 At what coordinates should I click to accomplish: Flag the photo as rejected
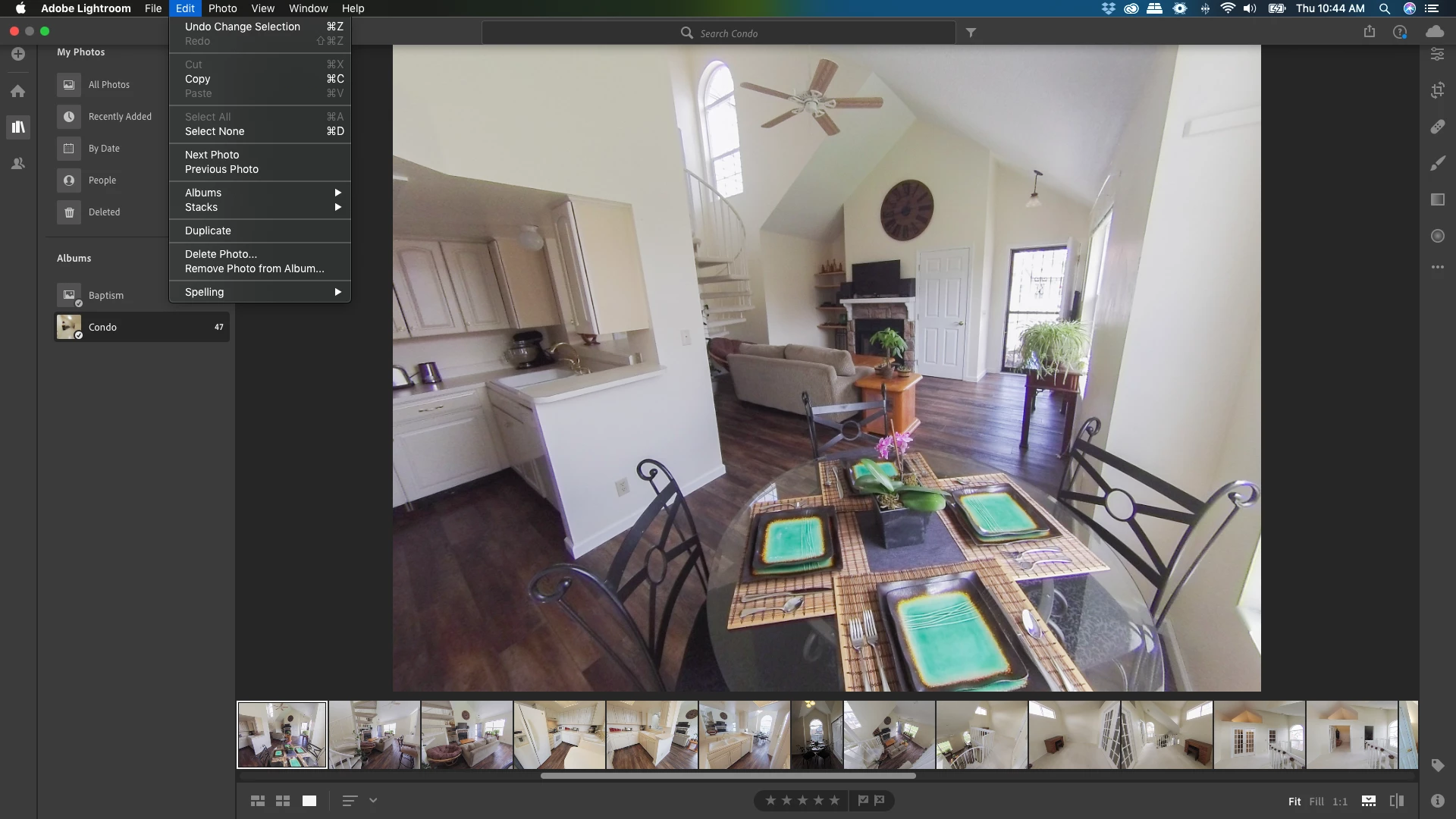(880, 800)
